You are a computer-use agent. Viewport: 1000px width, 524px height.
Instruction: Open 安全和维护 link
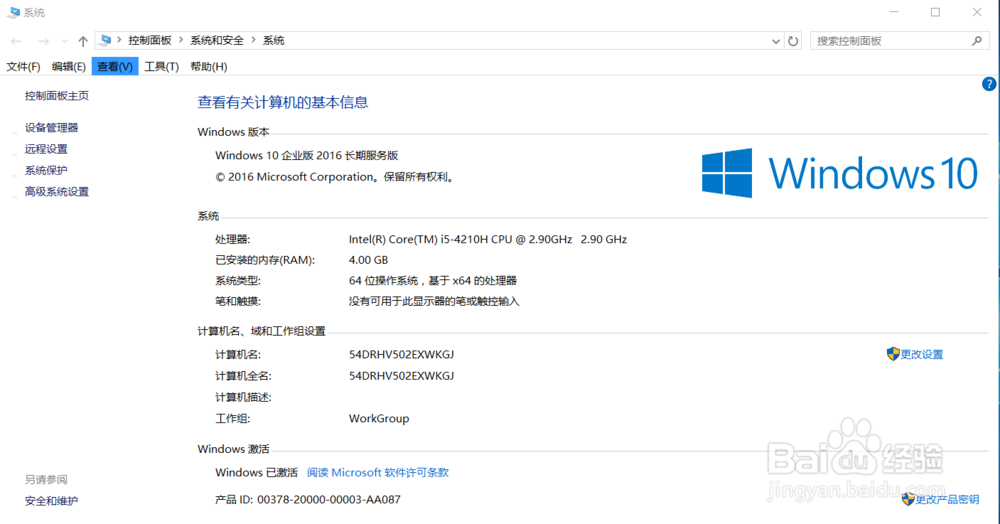(51, 501)
